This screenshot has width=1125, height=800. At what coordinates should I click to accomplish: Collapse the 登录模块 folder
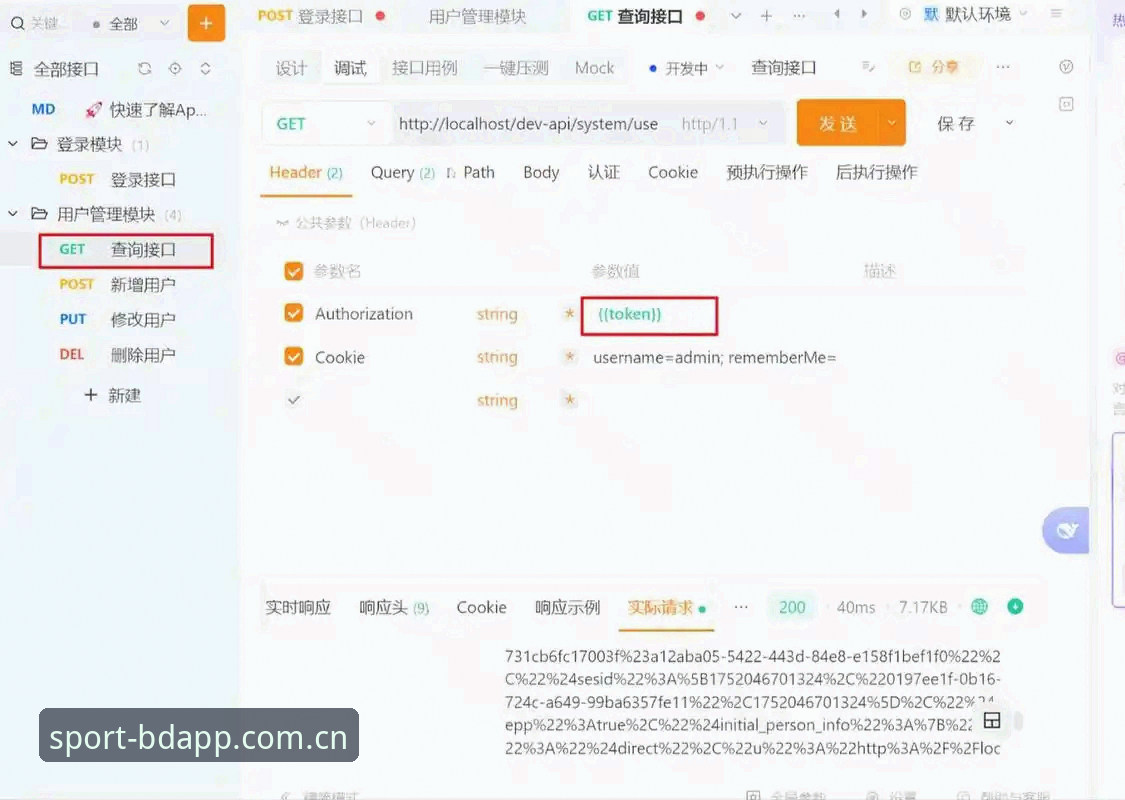tap(13, 144)
